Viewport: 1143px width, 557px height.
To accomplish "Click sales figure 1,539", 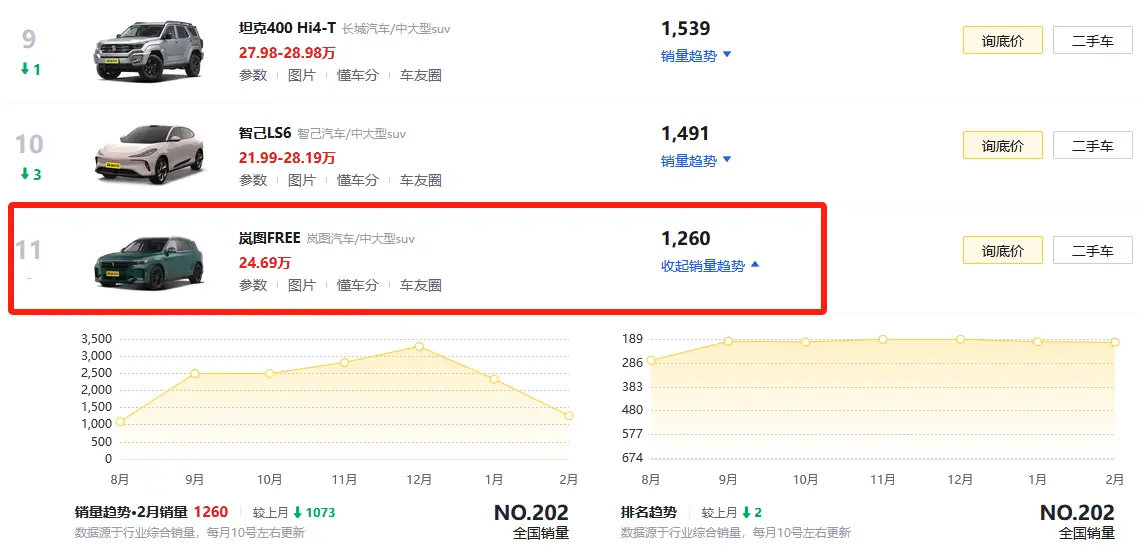I will (685, 28).
